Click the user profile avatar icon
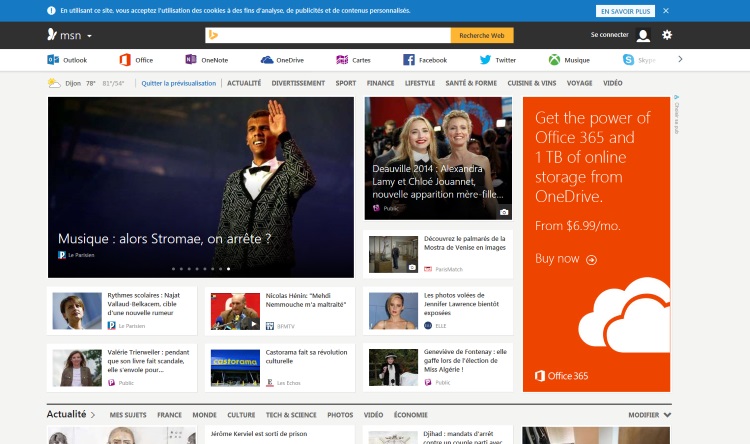 click(x=643, y=35)
